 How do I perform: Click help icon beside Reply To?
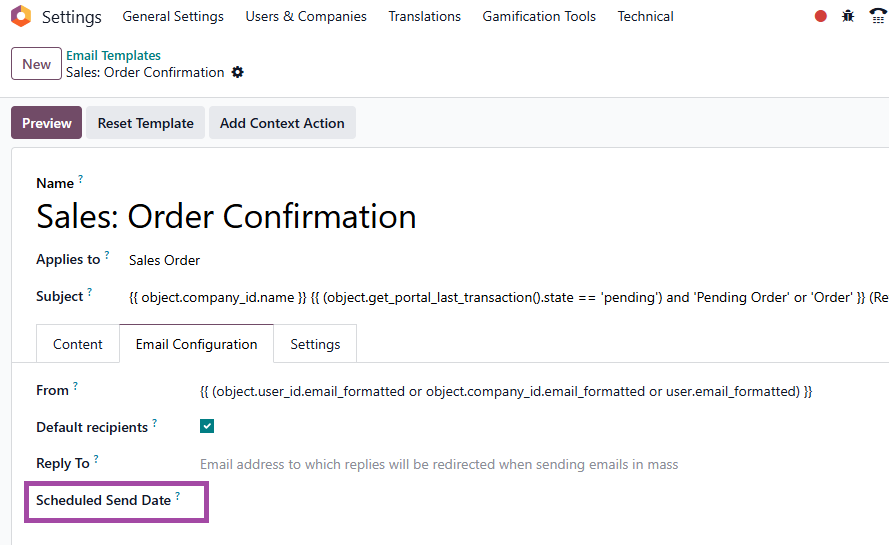tap(96, 459)
